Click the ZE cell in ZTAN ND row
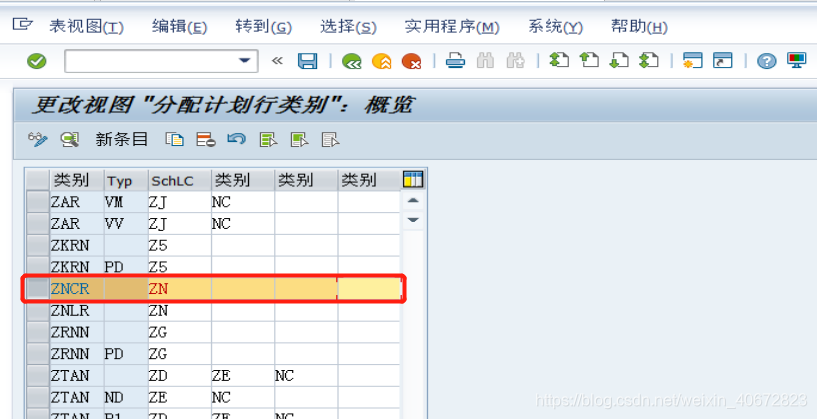The width and height of the screenshot is (817, 419). click(x=180, y=397)
